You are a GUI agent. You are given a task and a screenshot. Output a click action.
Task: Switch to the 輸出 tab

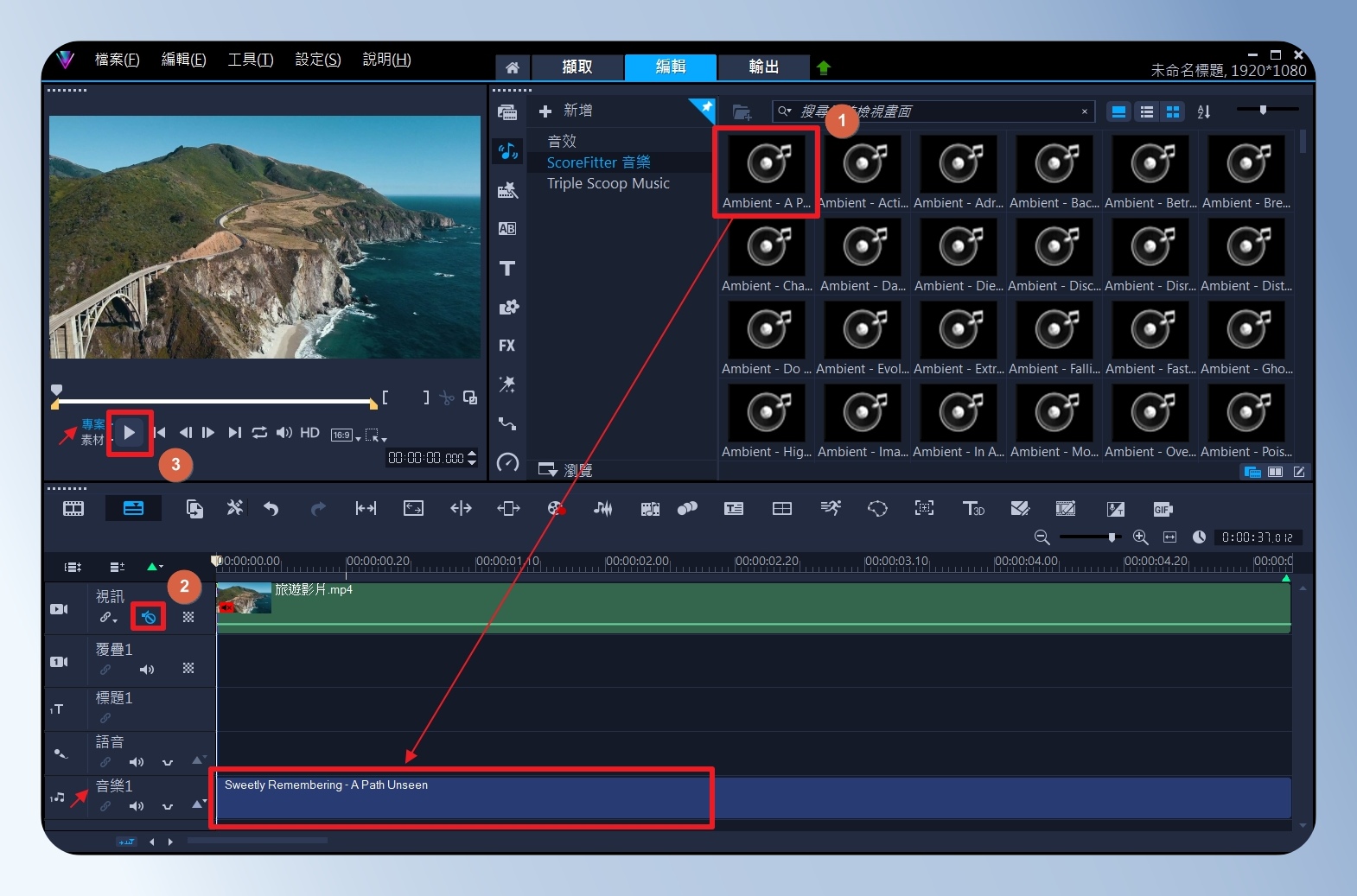[x=763, y=67]
